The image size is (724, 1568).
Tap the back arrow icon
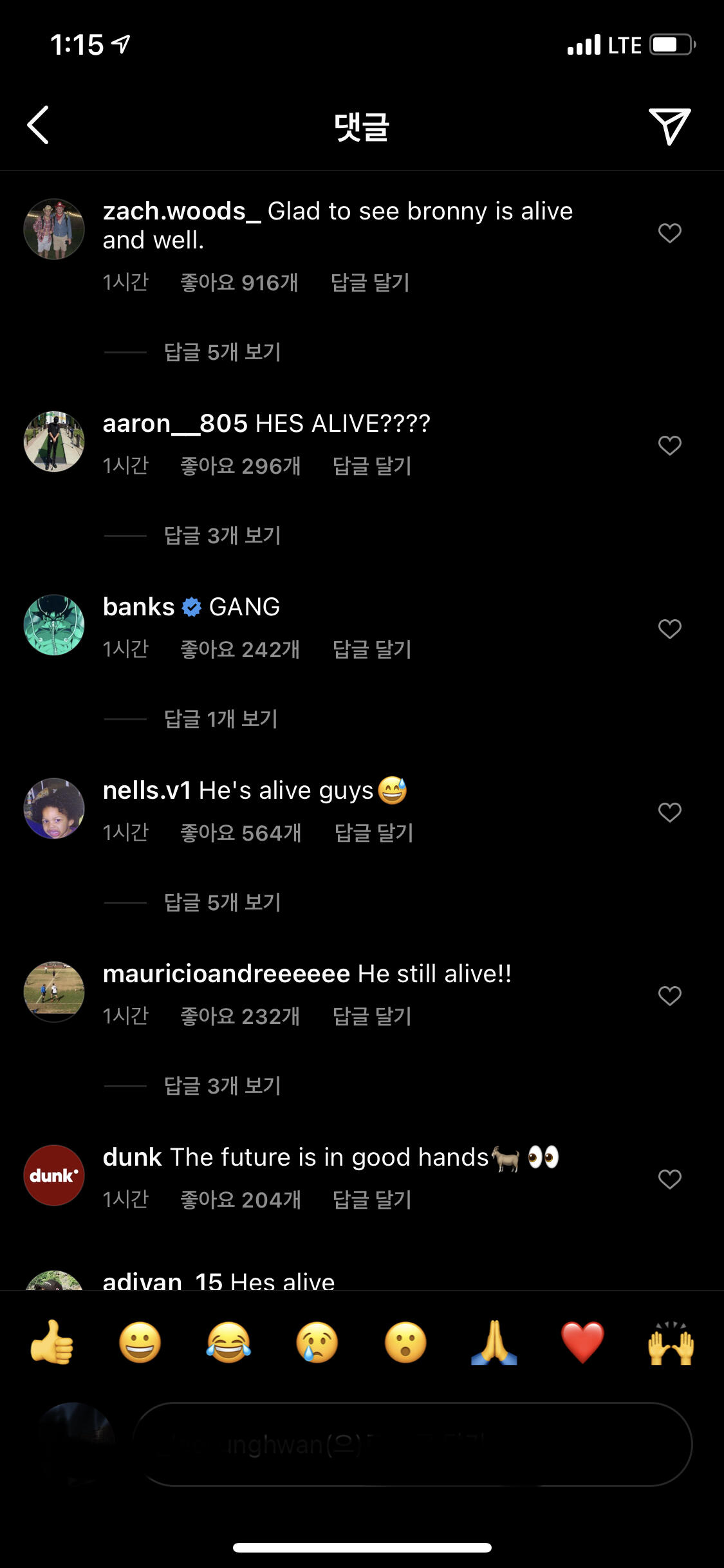click(x=39, y=125)
